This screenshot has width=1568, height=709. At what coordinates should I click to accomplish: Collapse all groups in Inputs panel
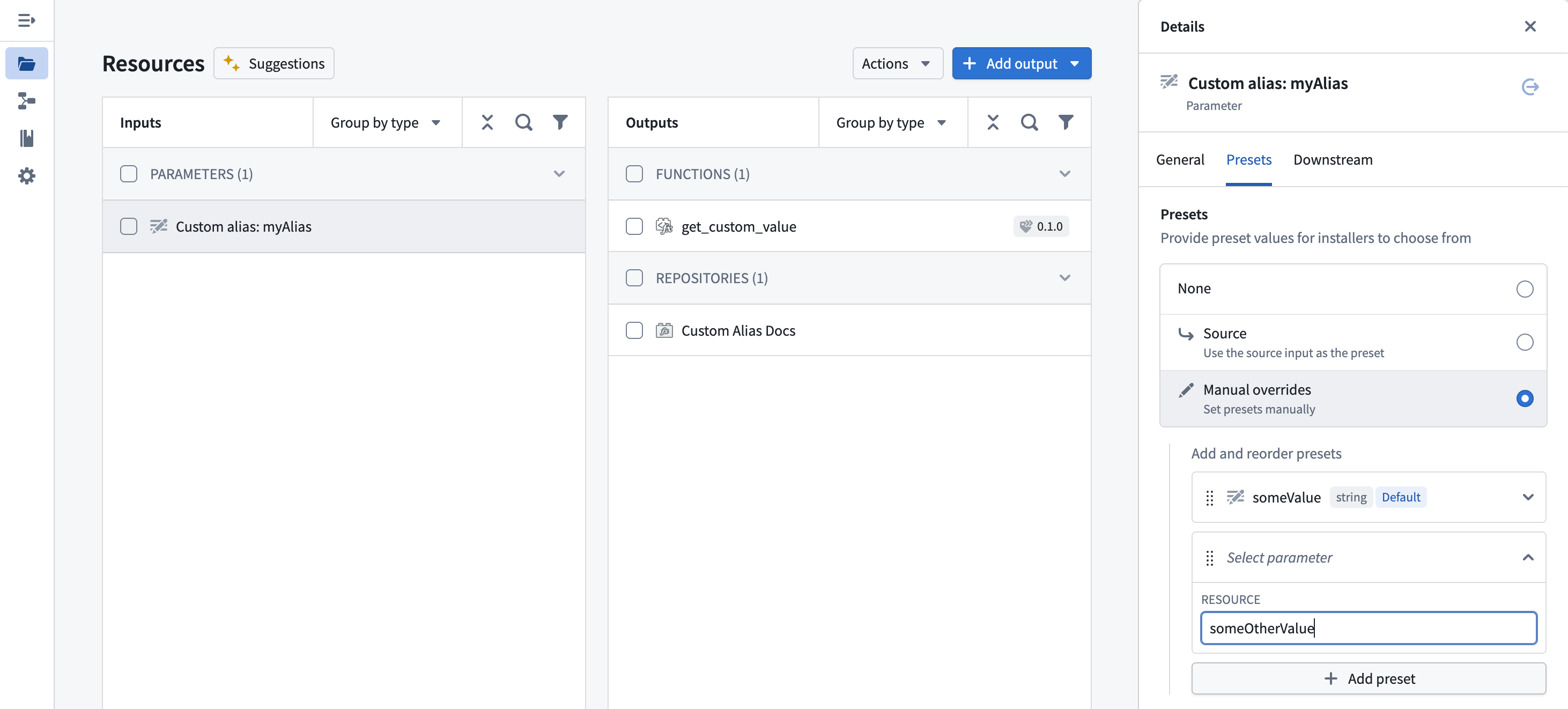pyautogui.click(x=487, y=122)
